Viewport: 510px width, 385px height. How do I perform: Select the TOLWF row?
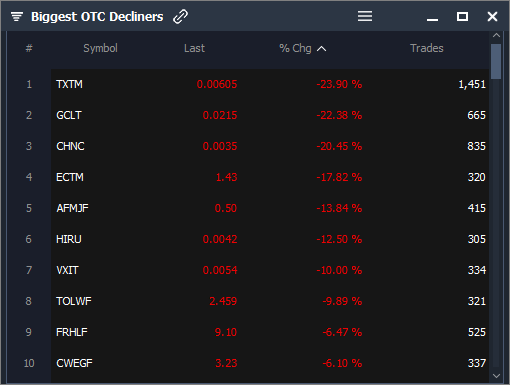270,301
